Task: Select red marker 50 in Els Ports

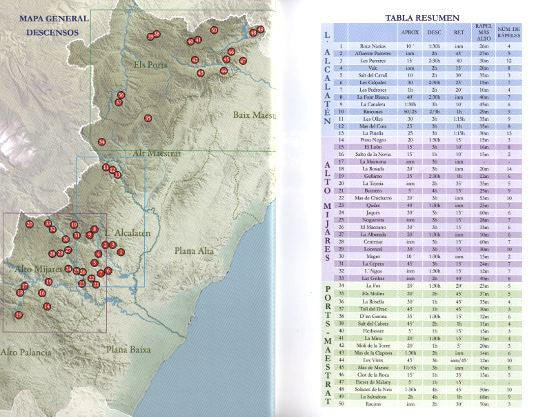Action: [x=214, y=30]
